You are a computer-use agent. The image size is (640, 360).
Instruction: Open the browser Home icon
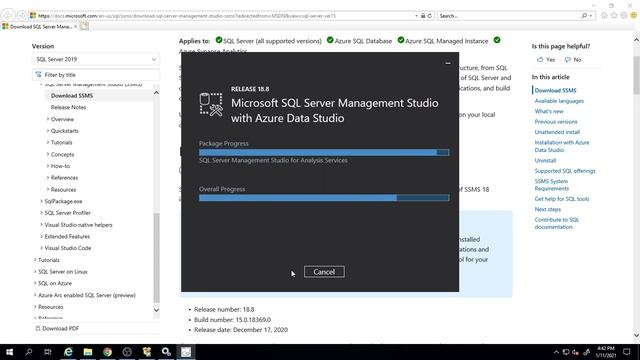pos(604,16)
